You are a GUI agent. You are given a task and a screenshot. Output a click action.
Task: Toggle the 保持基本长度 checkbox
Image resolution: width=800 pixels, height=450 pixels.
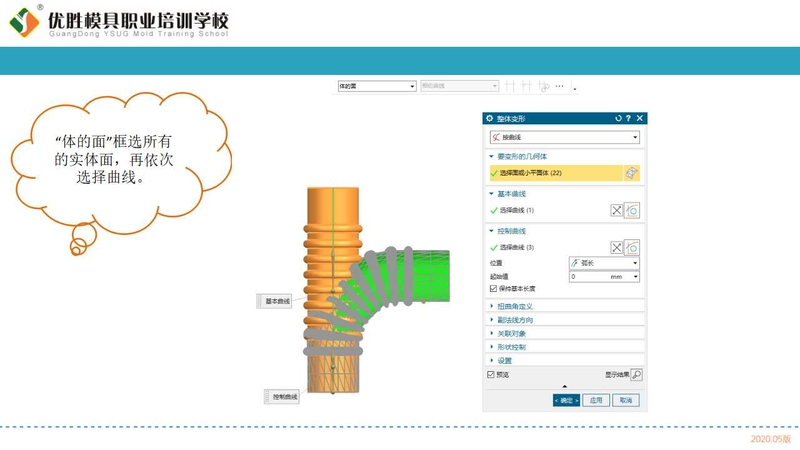(x=493, y=289)
